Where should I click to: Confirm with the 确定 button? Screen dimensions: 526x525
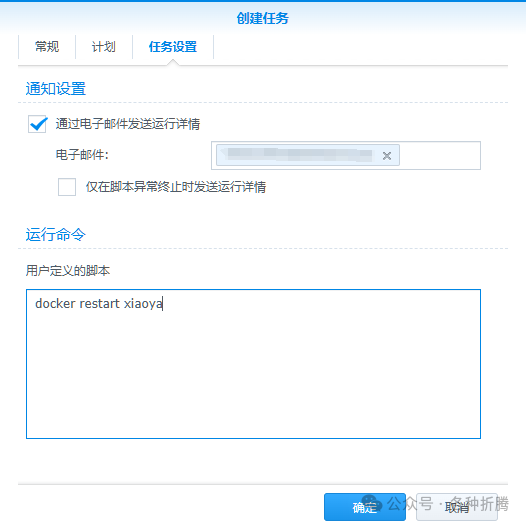[x=365, y=507]
